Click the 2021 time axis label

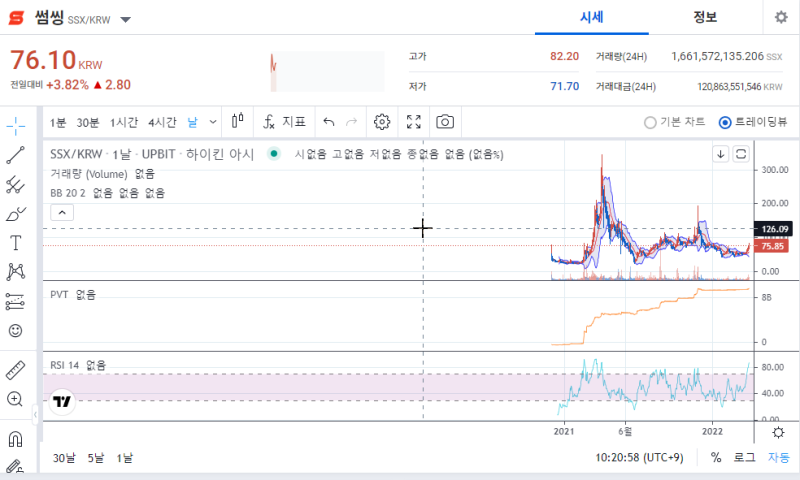point(564,431)
